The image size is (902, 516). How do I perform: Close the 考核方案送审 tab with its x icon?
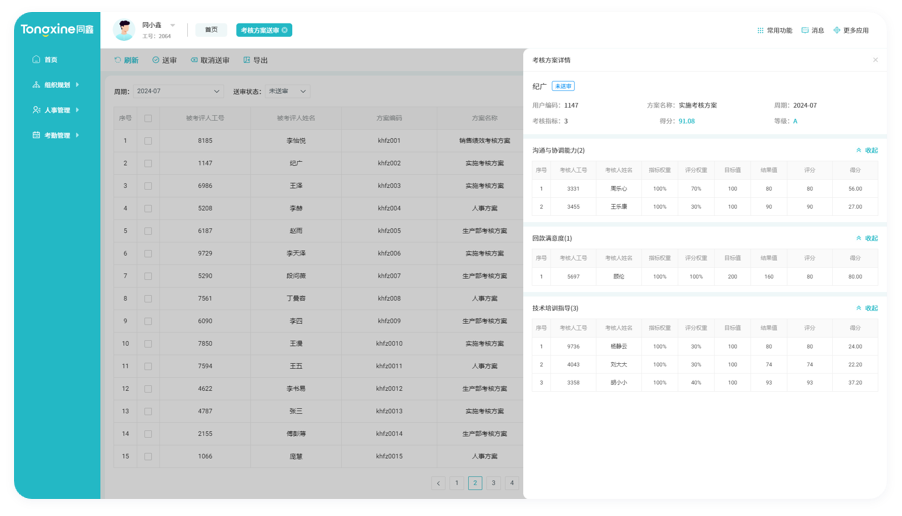tap(285, 30)
